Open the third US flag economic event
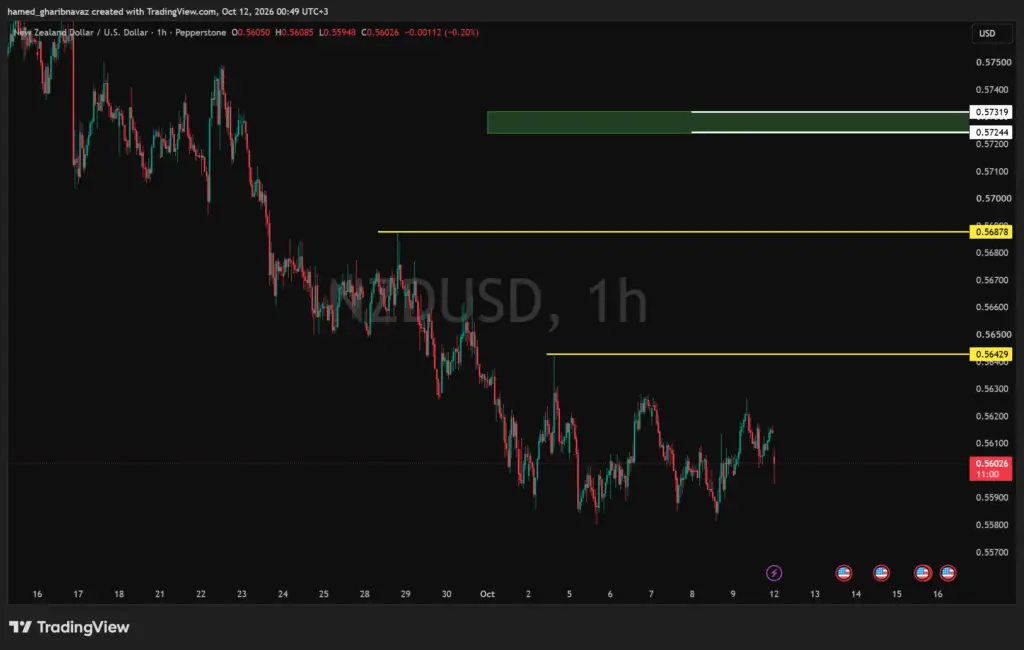This screenshot has width=1024, height=650. click(922, 573)
